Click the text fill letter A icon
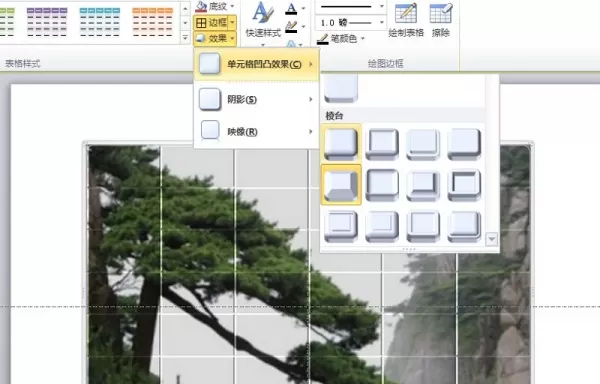600x384 pixels. pyautogui.click(x=291, y=8)
